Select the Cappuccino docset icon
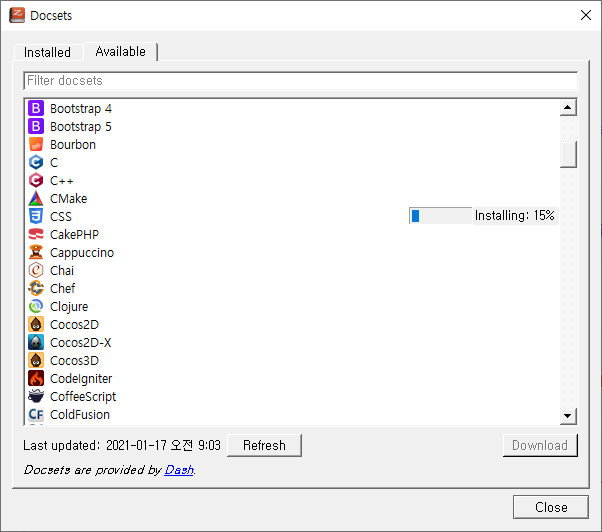This screenshot has width=602, height=532. (x=36, y=252)
